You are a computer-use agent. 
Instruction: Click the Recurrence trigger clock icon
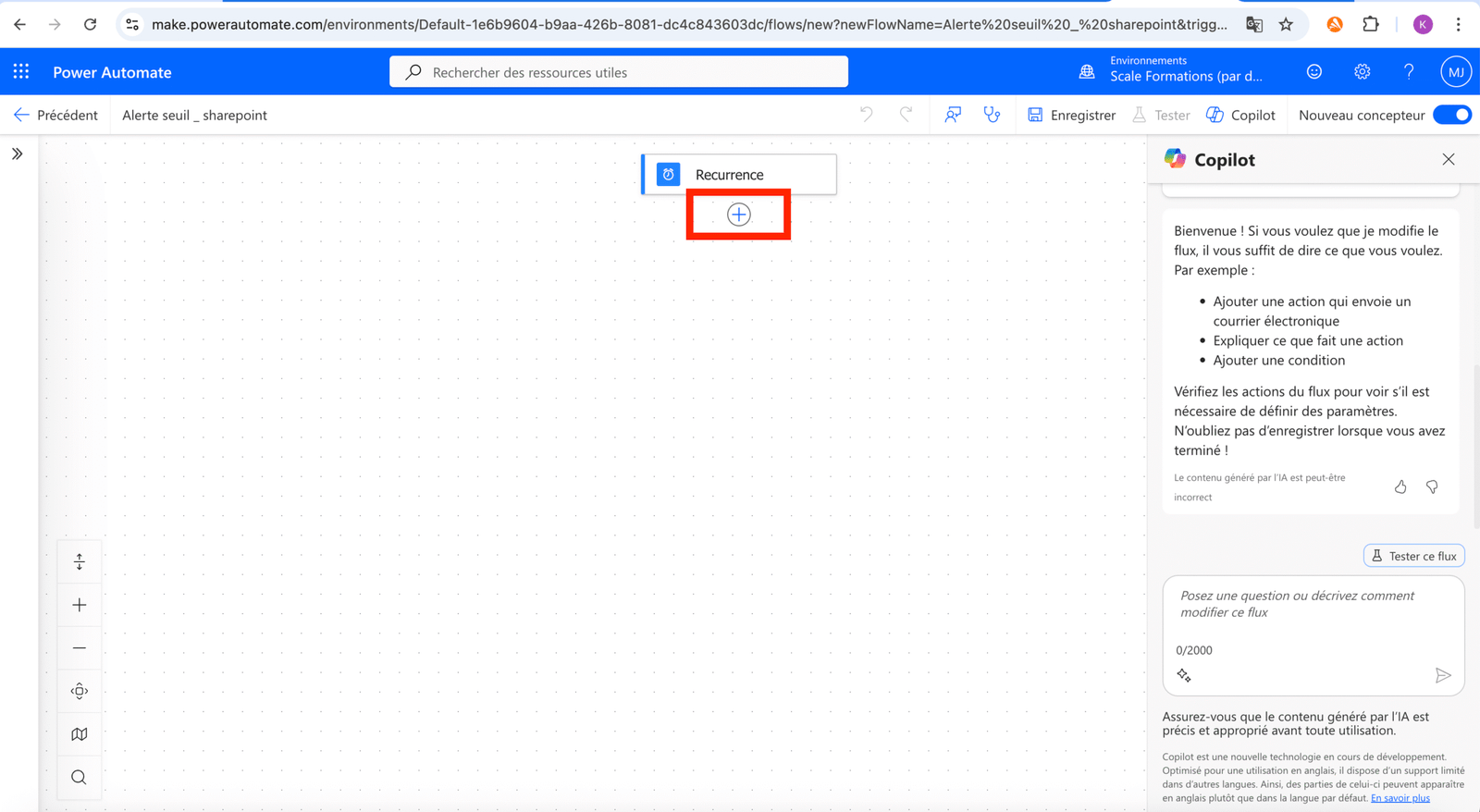(668, 174)
